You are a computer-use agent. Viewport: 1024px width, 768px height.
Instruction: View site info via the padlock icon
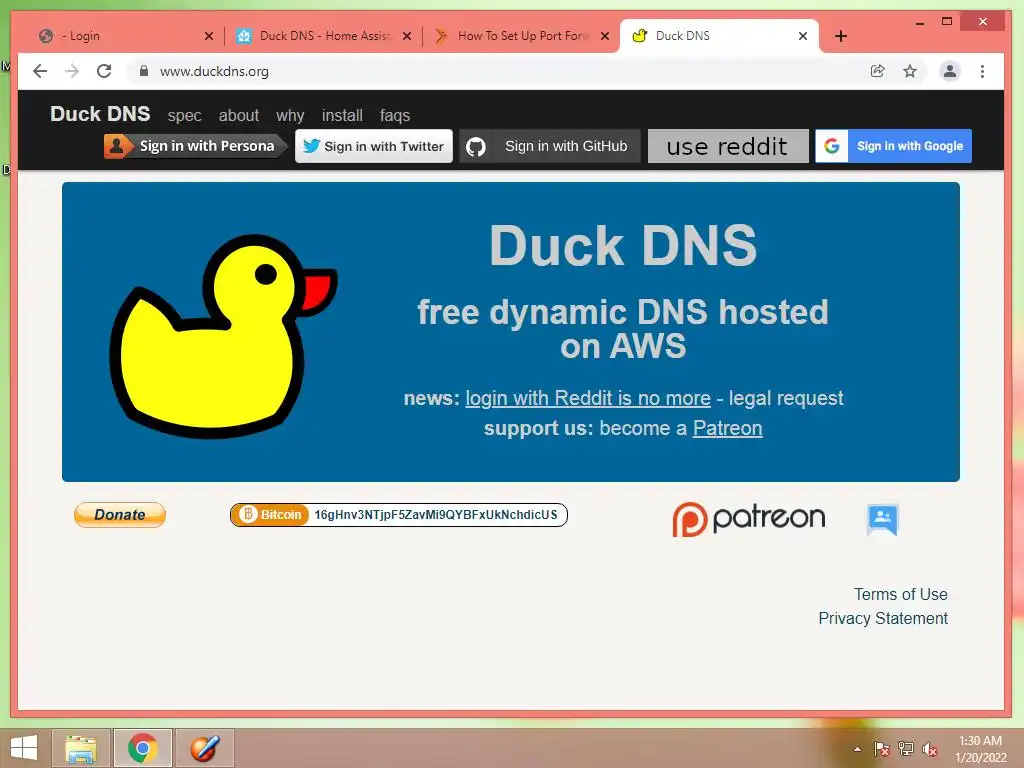tap(144, 71)
